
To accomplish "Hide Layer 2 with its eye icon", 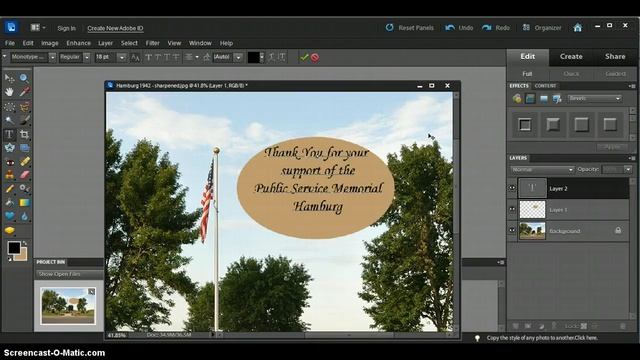I will pos(512,188).
